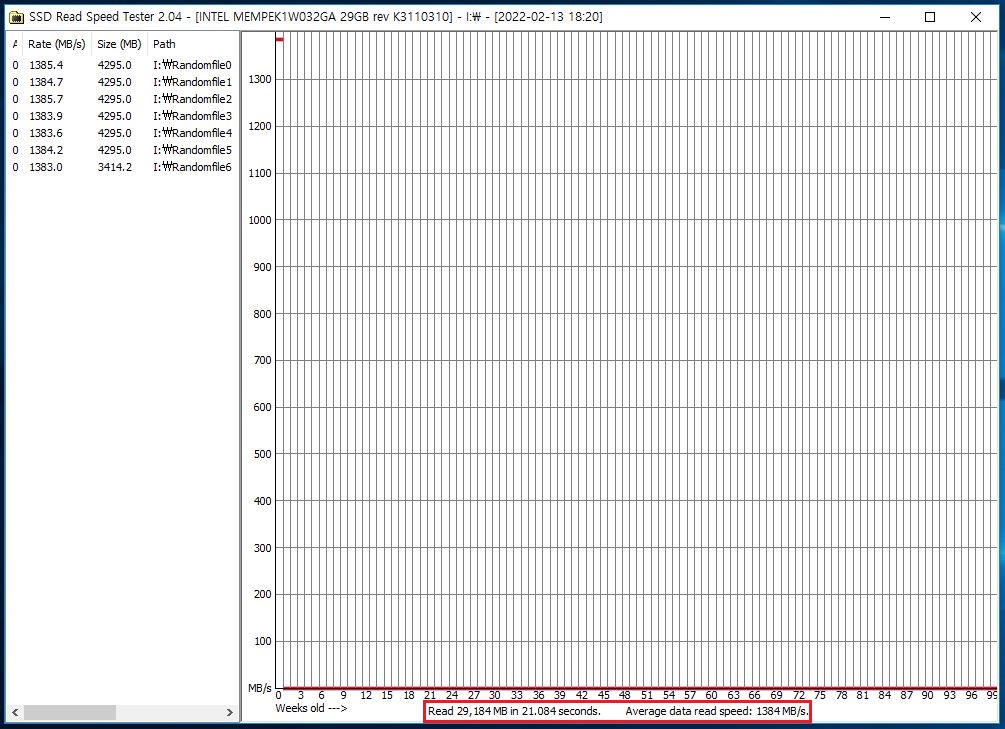Click the file list scroll right arrow
Screen dimensions: 1005x729
click(x=229, y=712)
